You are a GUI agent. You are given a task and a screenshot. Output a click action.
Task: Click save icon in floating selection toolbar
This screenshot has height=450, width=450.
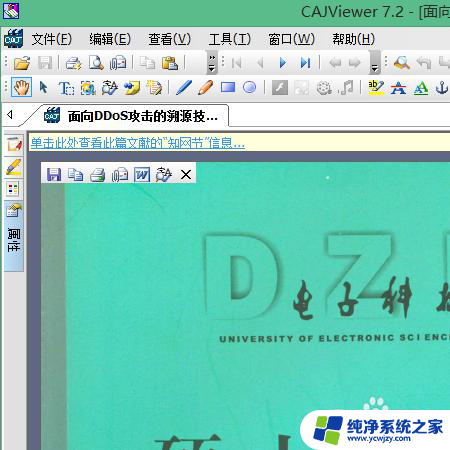coord(54,174)
